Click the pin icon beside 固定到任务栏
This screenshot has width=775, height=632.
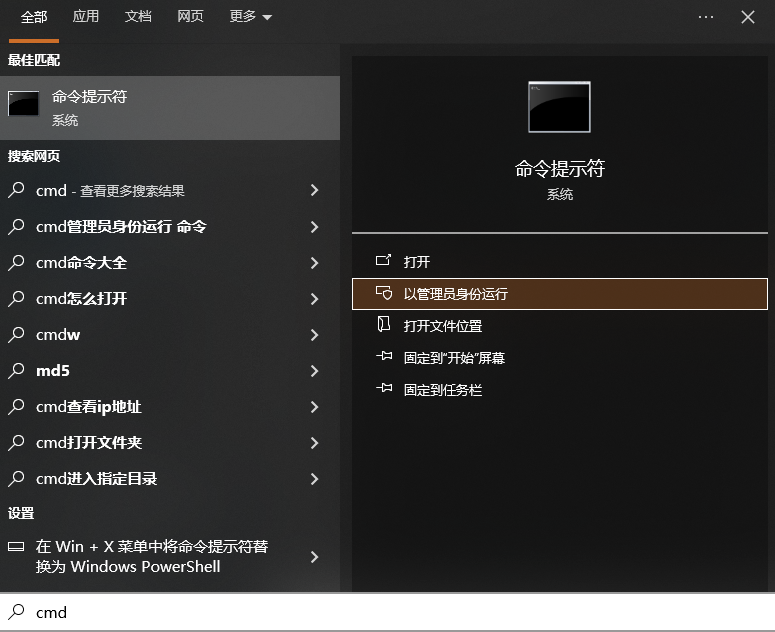point(384,388)
